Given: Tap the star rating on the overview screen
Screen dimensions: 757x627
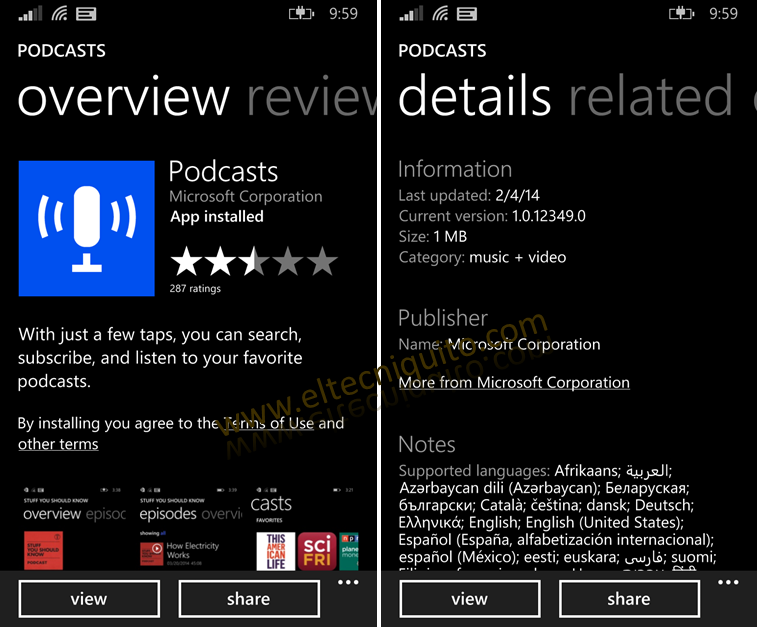Looking at the screenshot, I should [x=254, y=261].
